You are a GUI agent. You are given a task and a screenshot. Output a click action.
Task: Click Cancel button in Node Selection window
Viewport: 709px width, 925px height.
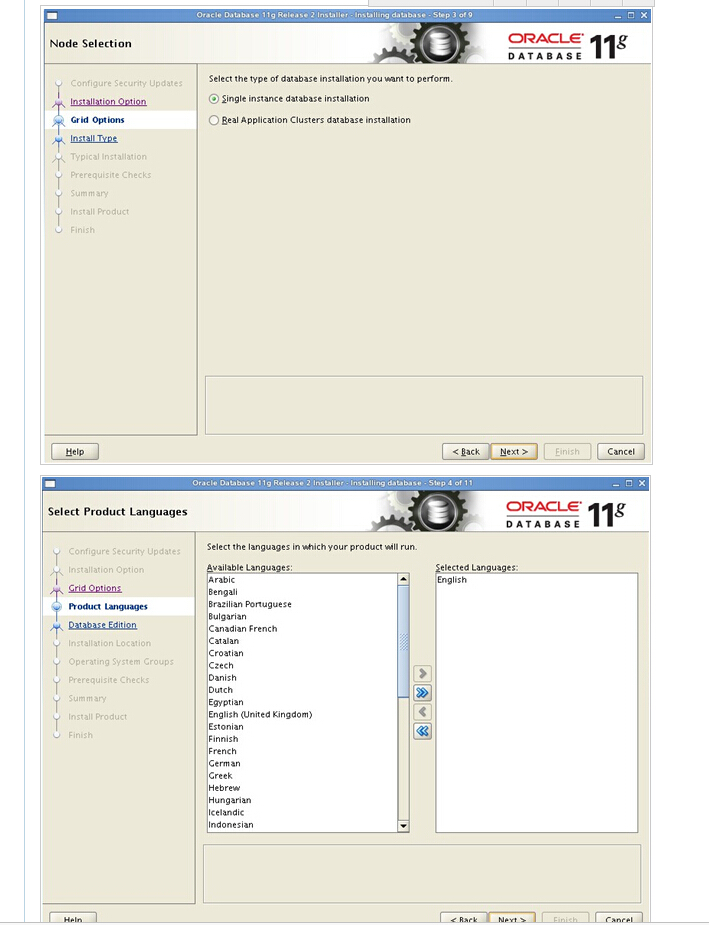pos(621,451)
